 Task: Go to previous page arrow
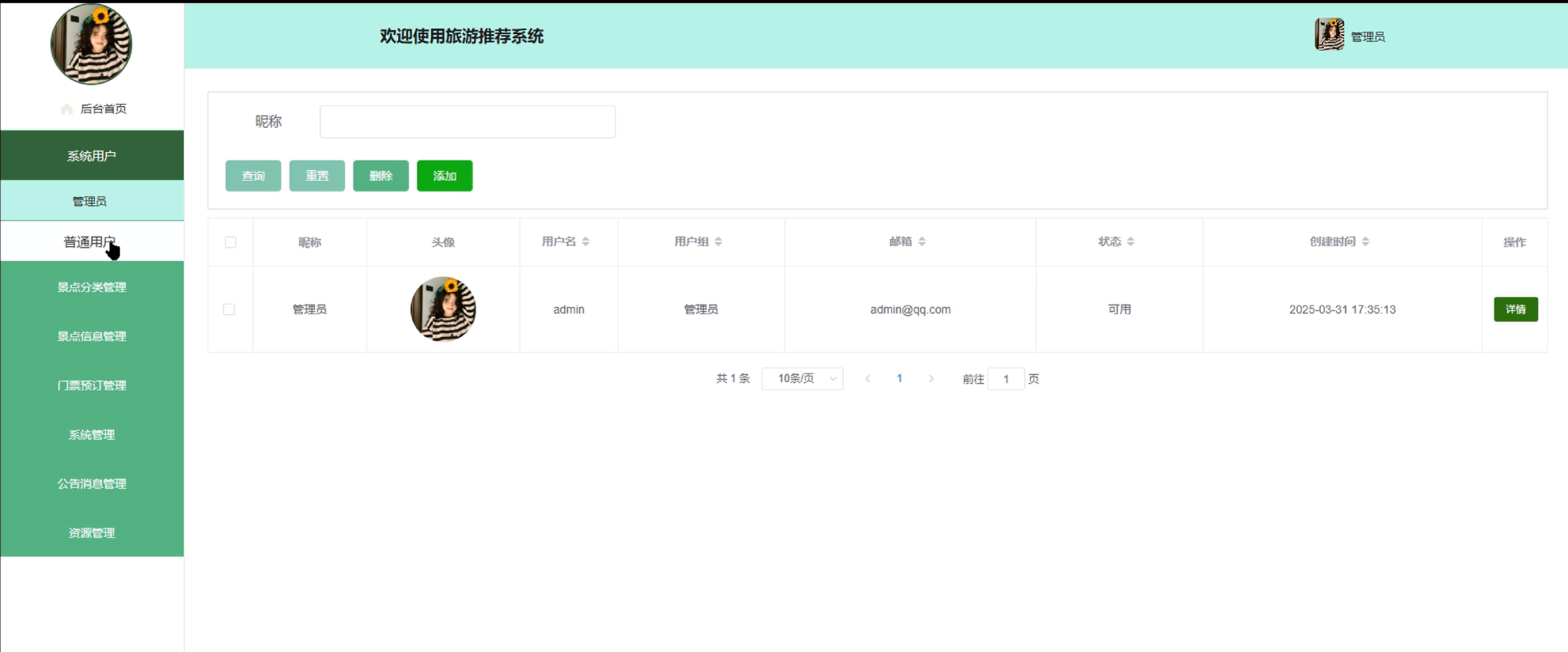pyautogui.click(x=868, y=379)
